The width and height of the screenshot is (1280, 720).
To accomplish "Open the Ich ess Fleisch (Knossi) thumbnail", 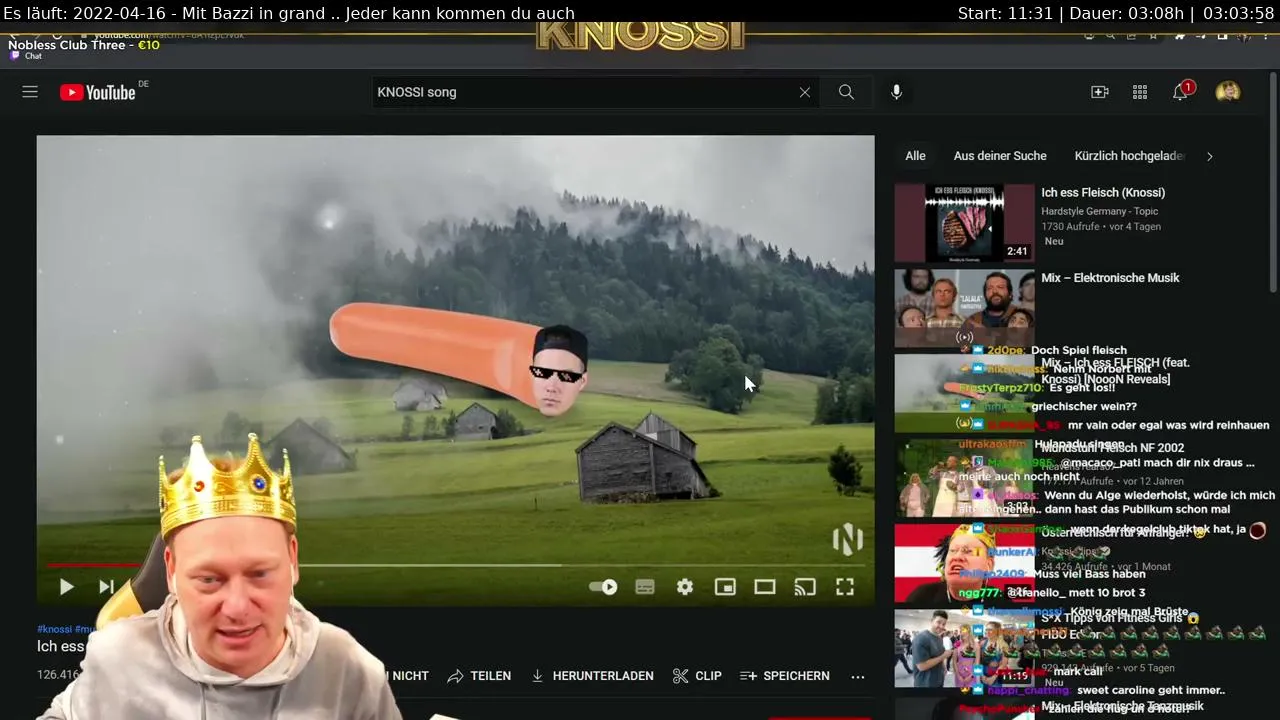I will pos(964,222).
